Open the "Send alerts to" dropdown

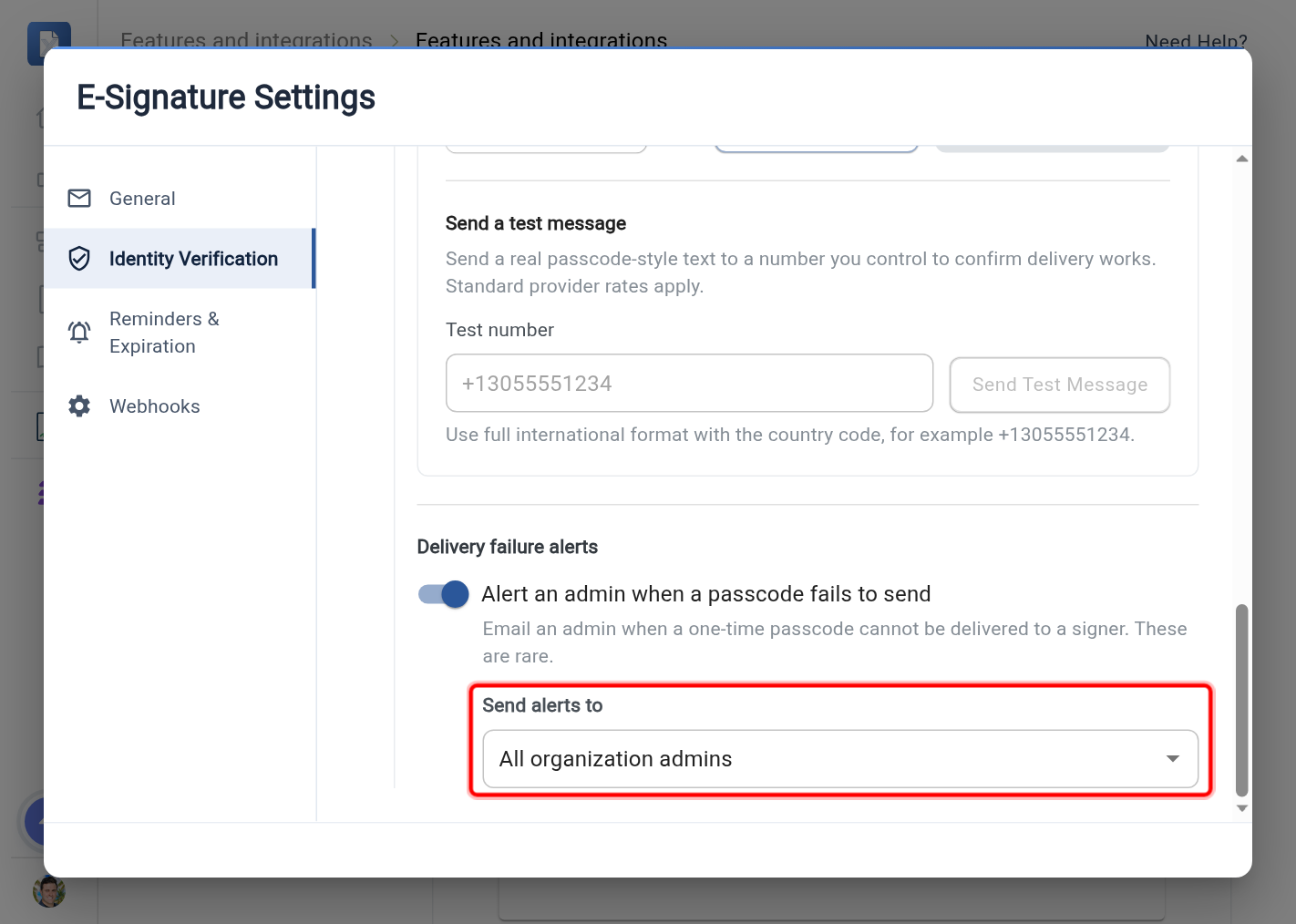point(840,759)
